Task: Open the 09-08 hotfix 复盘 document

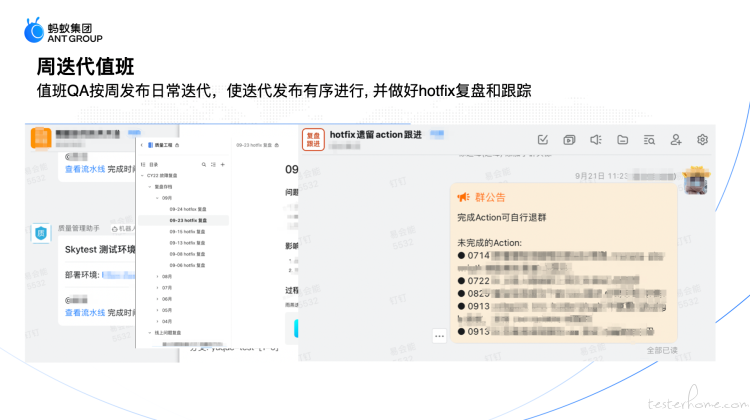Action: pyautogui.click(x=187, y=254)
